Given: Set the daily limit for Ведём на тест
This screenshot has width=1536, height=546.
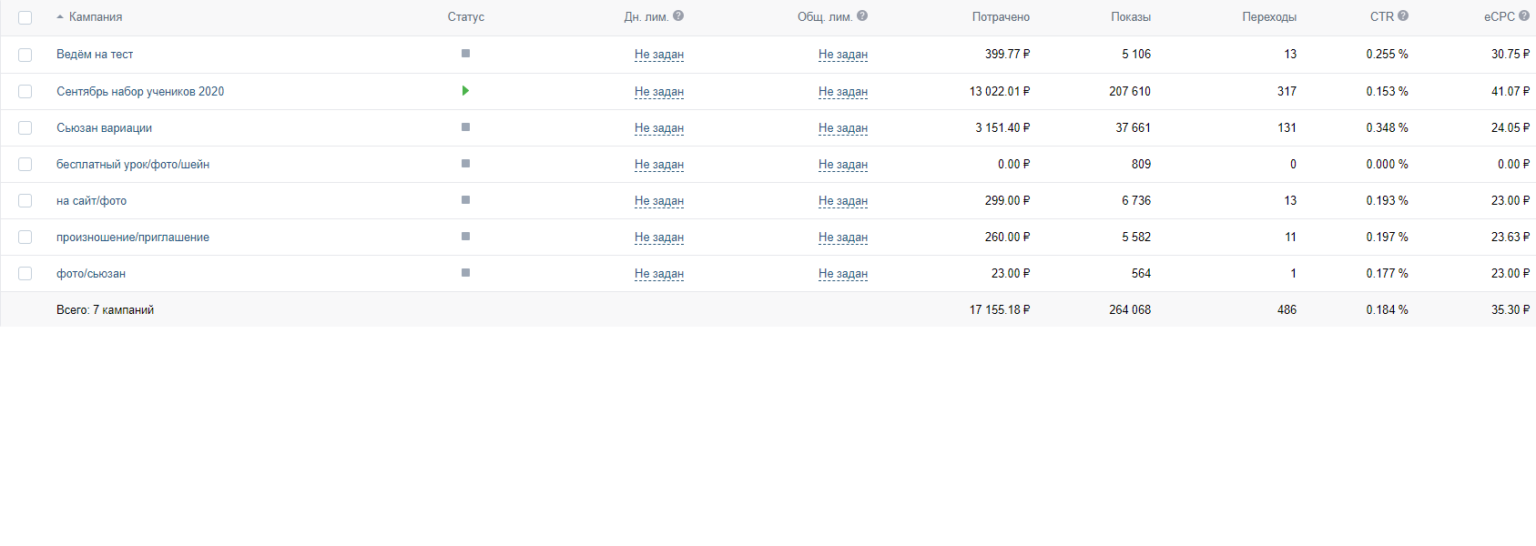Looking at the screenshot, I should 659,55.
